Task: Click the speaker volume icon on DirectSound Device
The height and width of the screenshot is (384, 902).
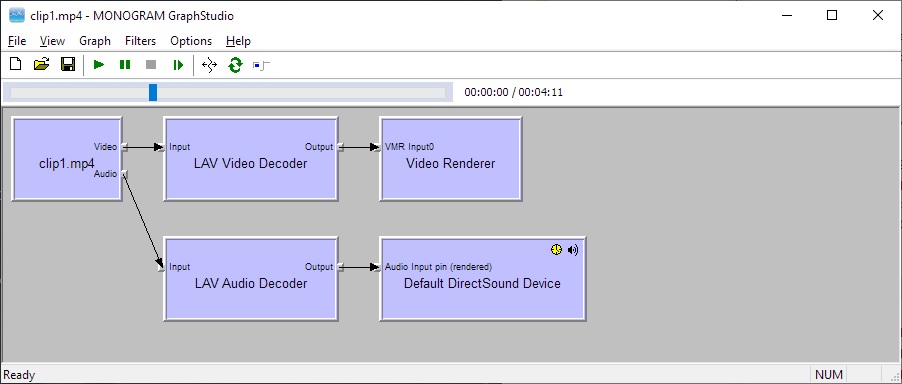Action: click(573, 249)
